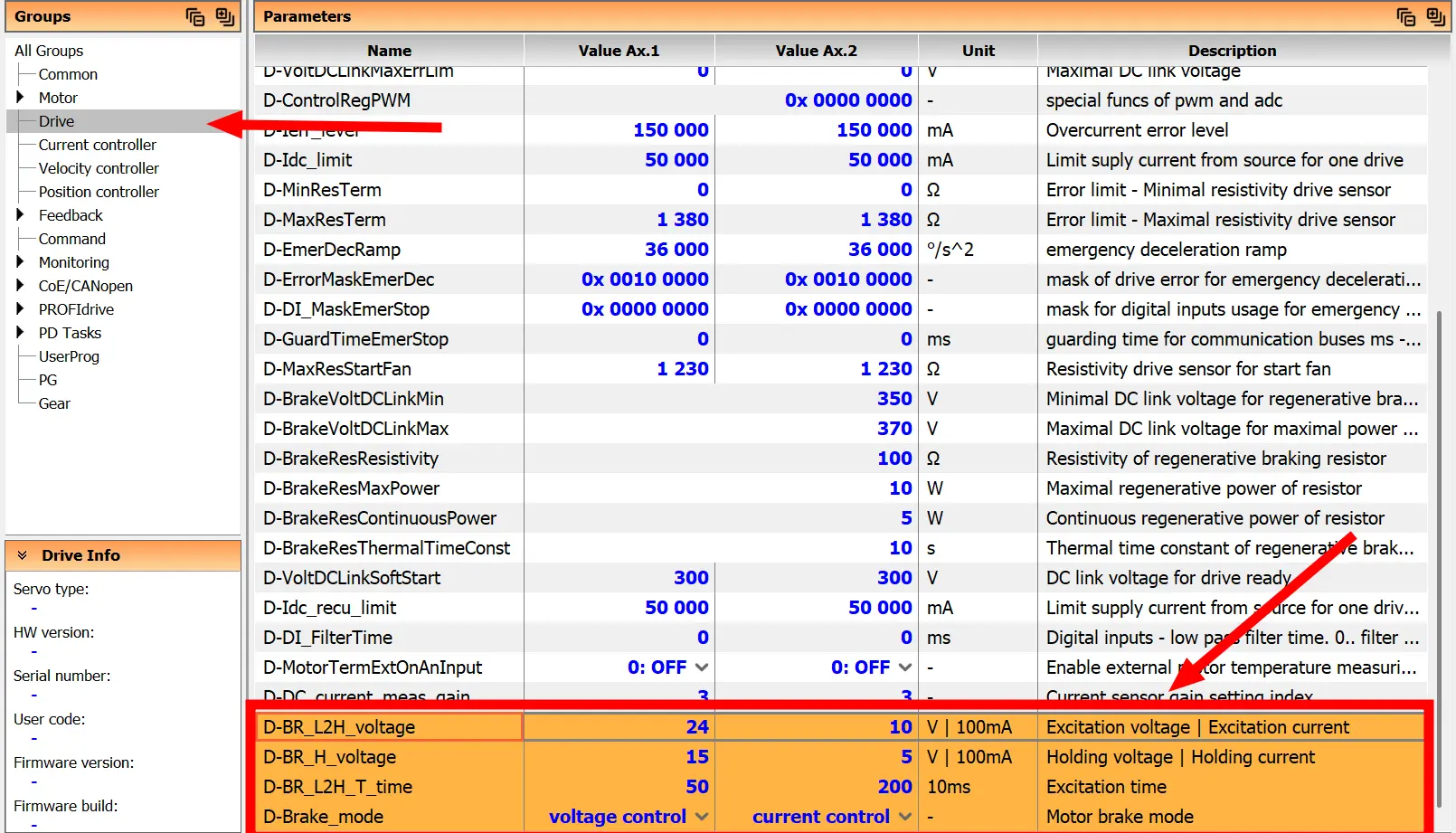The image size is (1456, 833).
Task: Select the Current controller group
Action: pos(97,145)
